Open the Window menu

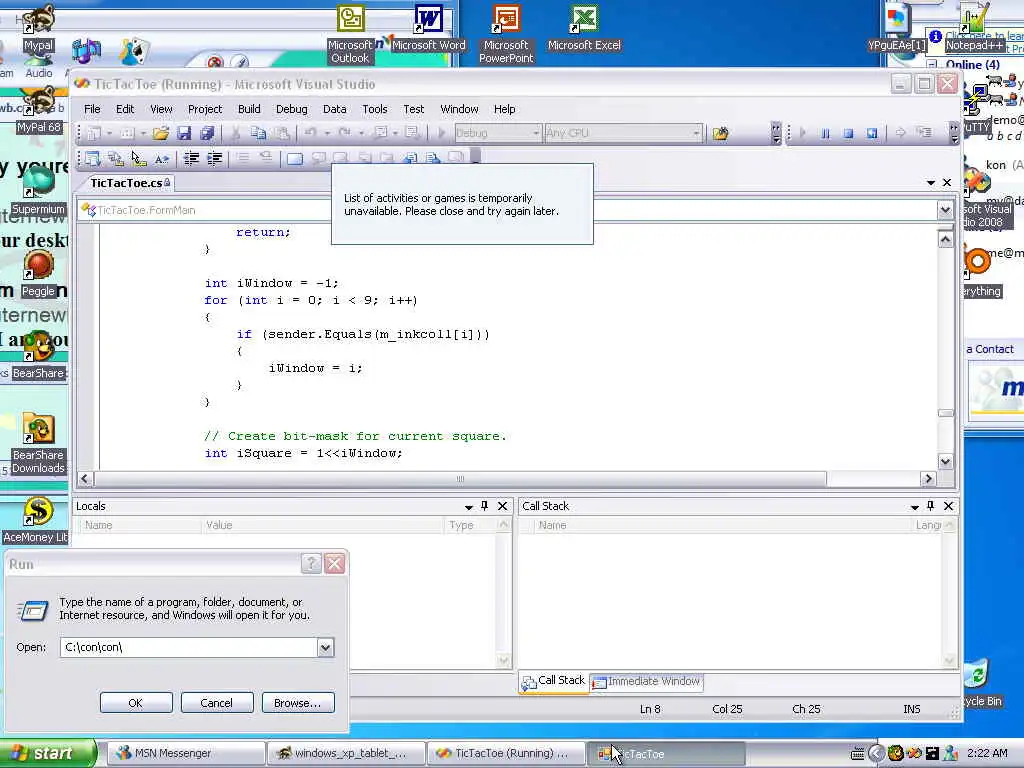(459, 109)
